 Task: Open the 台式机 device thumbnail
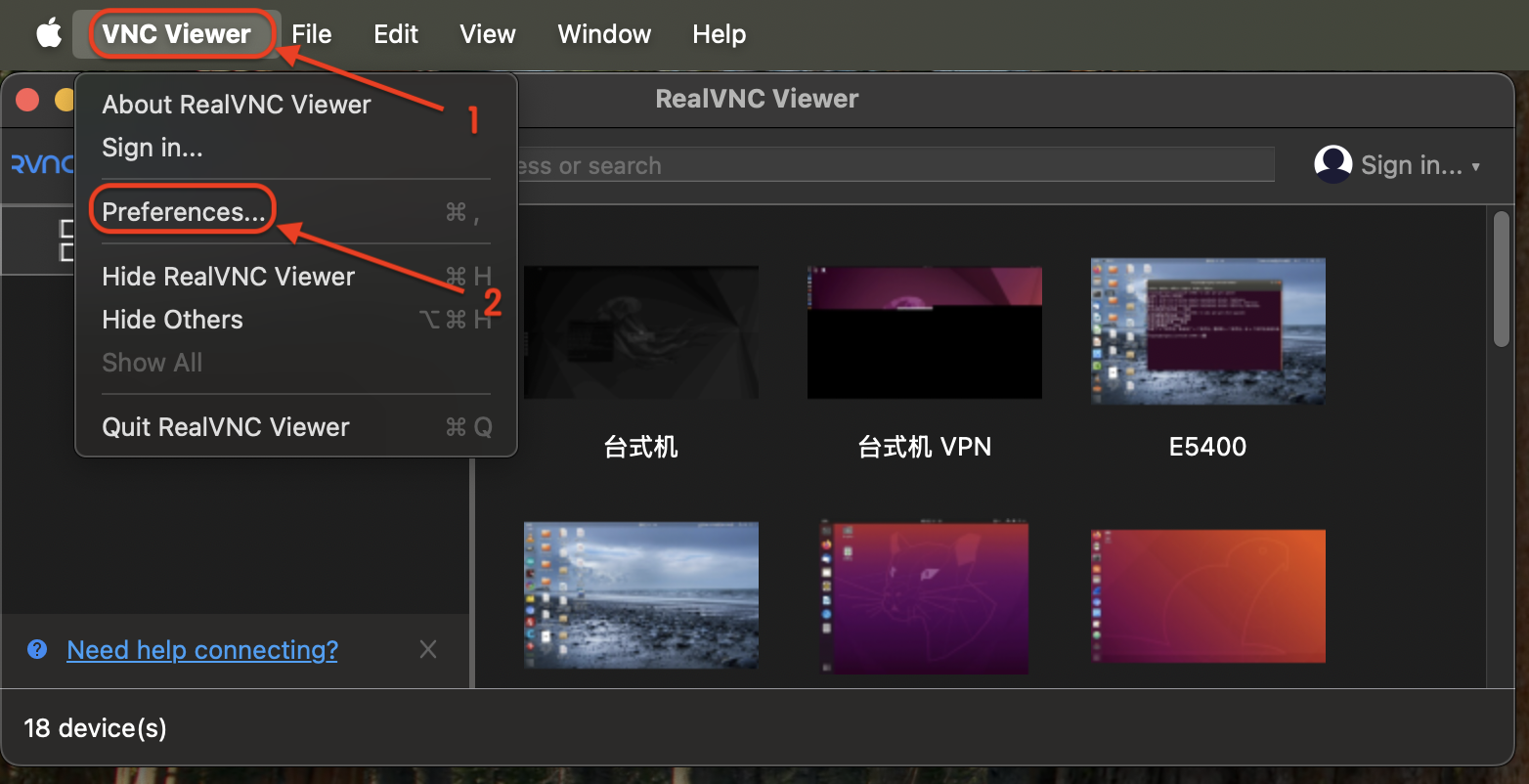click(x=641, y=332)
